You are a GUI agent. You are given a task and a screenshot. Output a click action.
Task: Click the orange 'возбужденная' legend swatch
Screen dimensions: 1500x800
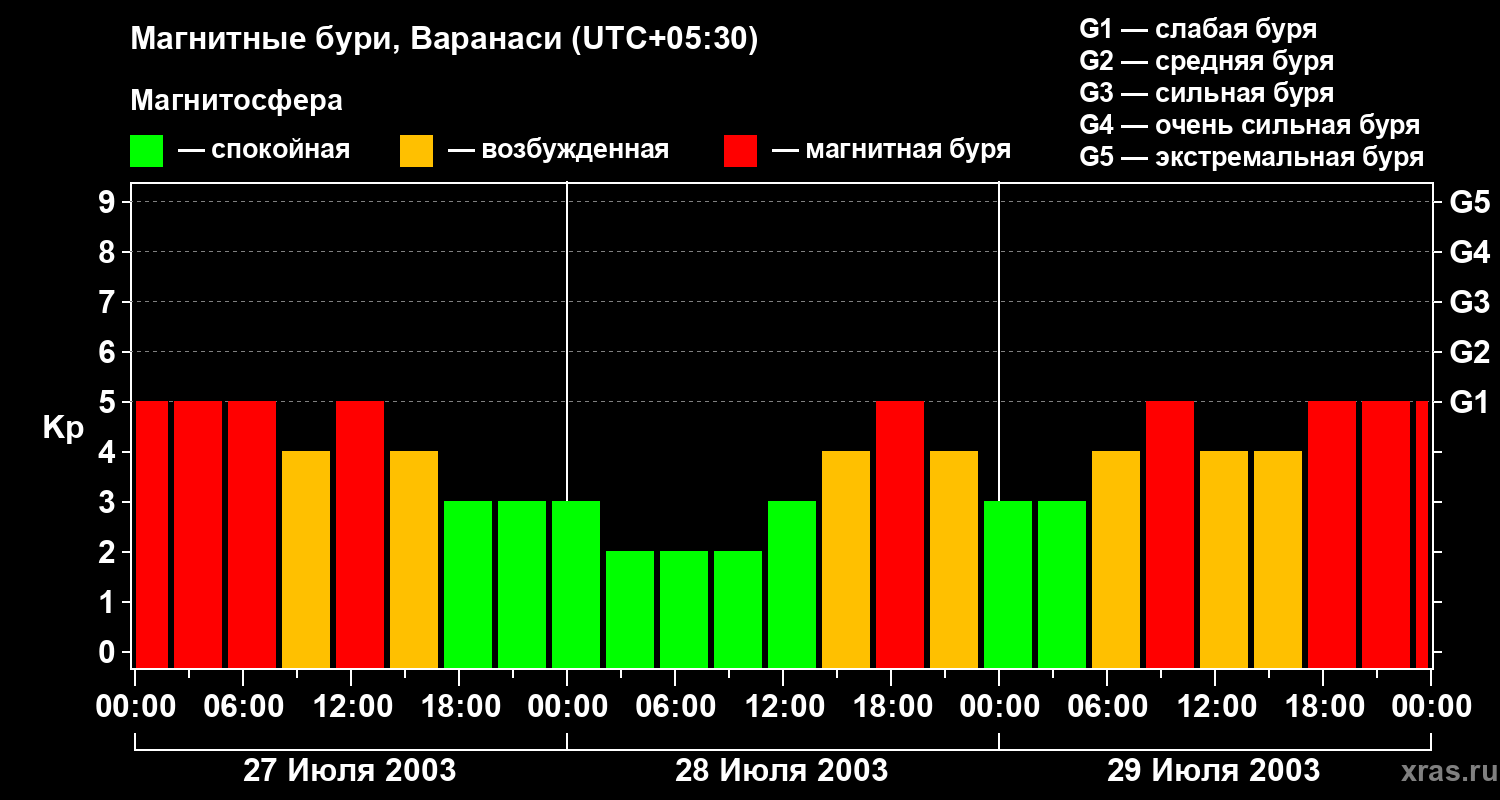coord(416,151)
